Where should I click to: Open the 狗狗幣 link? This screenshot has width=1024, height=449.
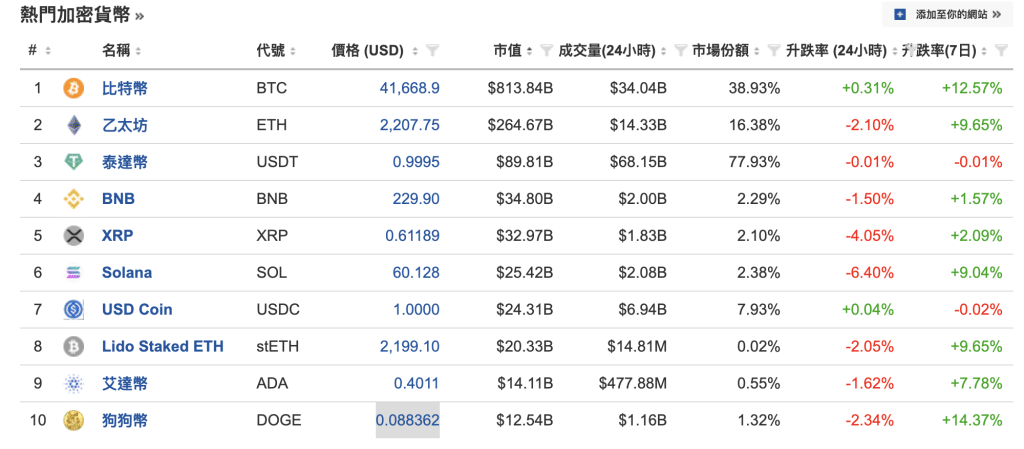coord(125,420)
